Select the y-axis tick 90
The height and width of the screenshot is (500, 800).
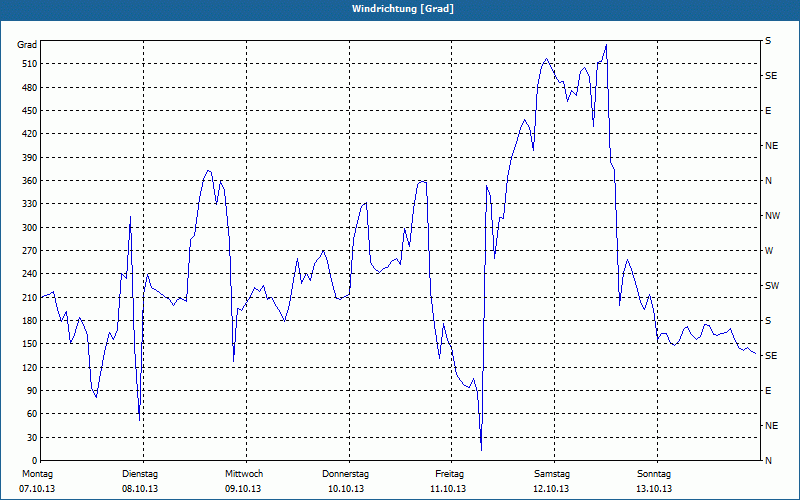coord(32,391)
